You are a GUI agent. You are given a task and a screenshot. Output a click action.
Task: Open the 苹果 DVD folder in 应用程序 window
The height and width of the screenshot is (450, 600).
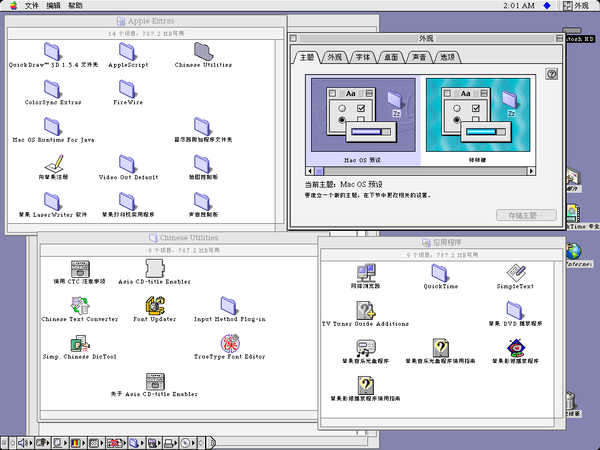point(515,310)
